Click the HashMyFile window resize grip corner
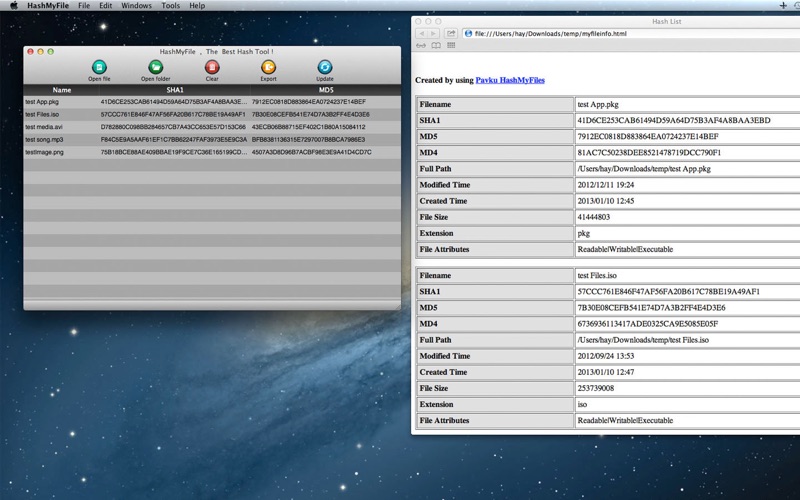800x500 pixels. [397, 306]
